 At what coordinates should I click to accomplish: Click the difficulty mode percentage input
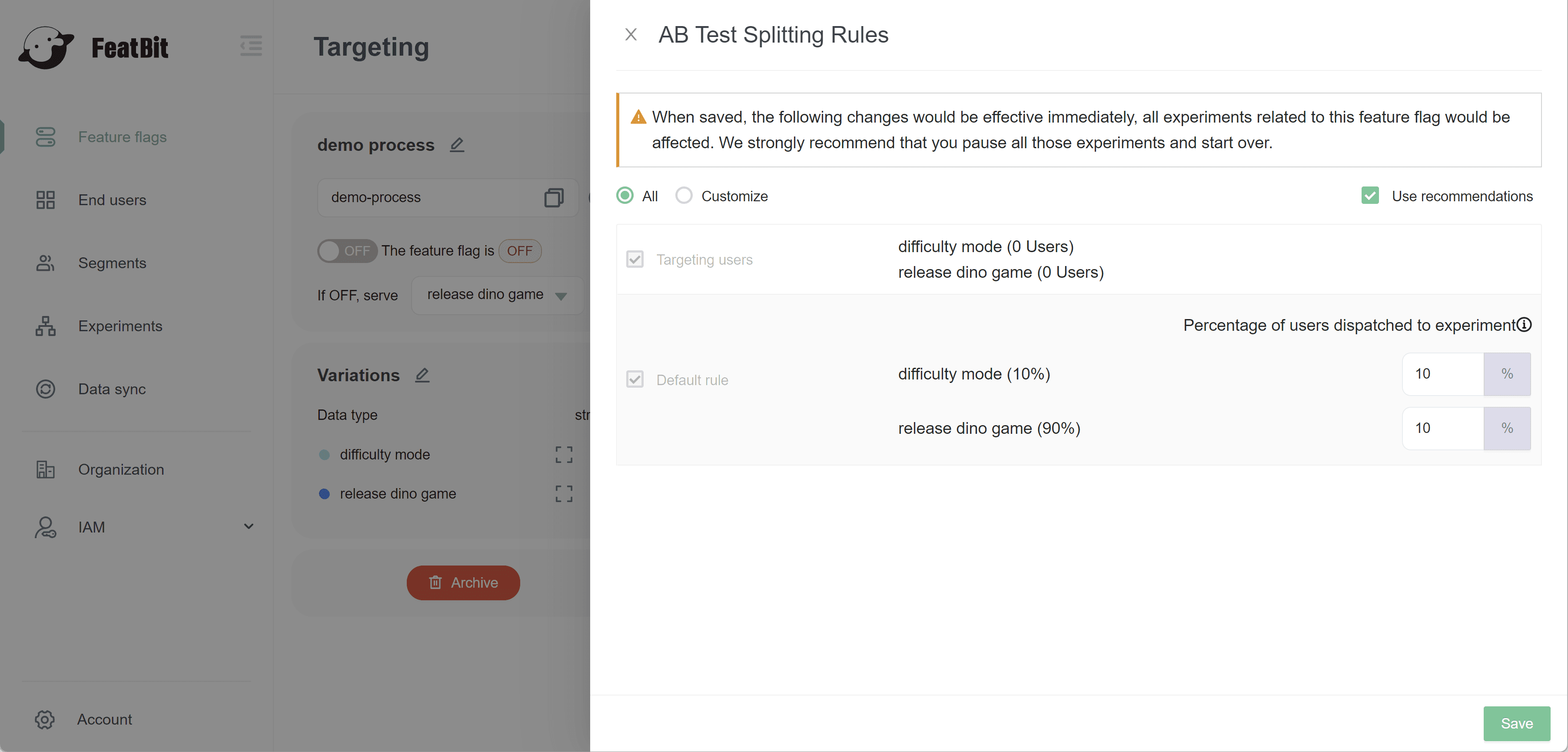(1442, 374)
